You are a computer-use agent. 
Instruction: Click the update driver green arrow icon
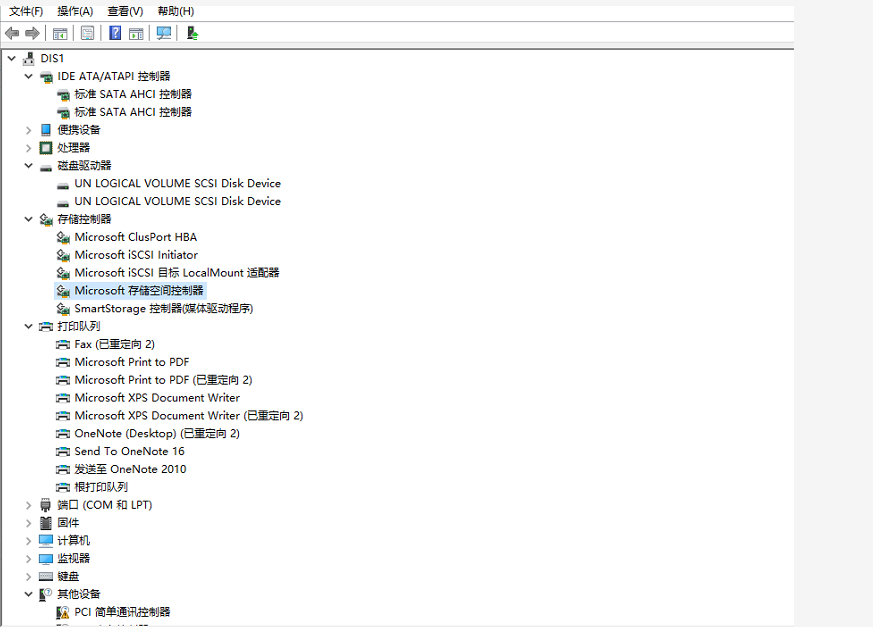click(192, 33)
